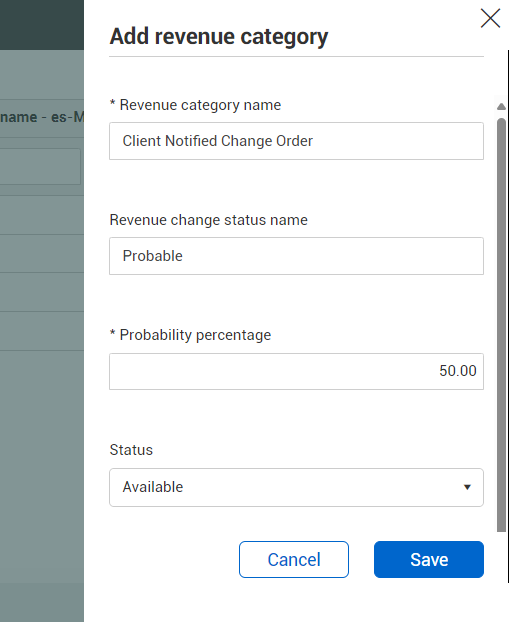The width and height of the screenshot is (509, 622).
Task: Click the 'Revenue change status name' label
Action: point(209,220)
